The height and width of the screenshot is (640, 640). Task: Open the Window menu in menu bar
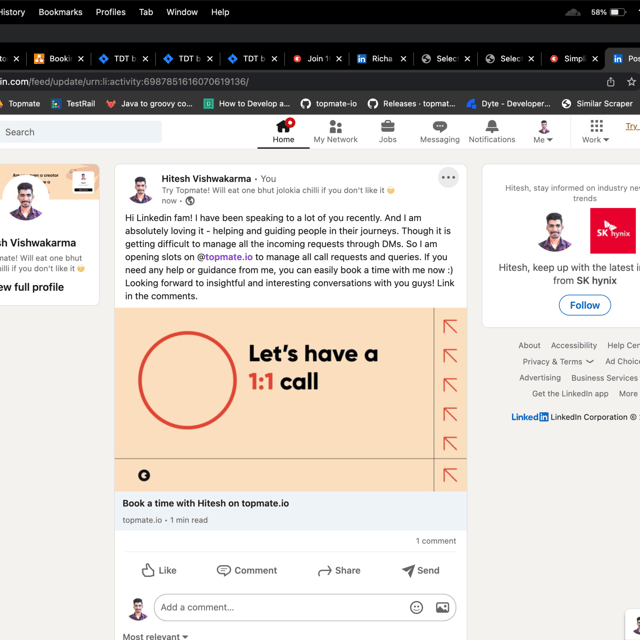182,12
